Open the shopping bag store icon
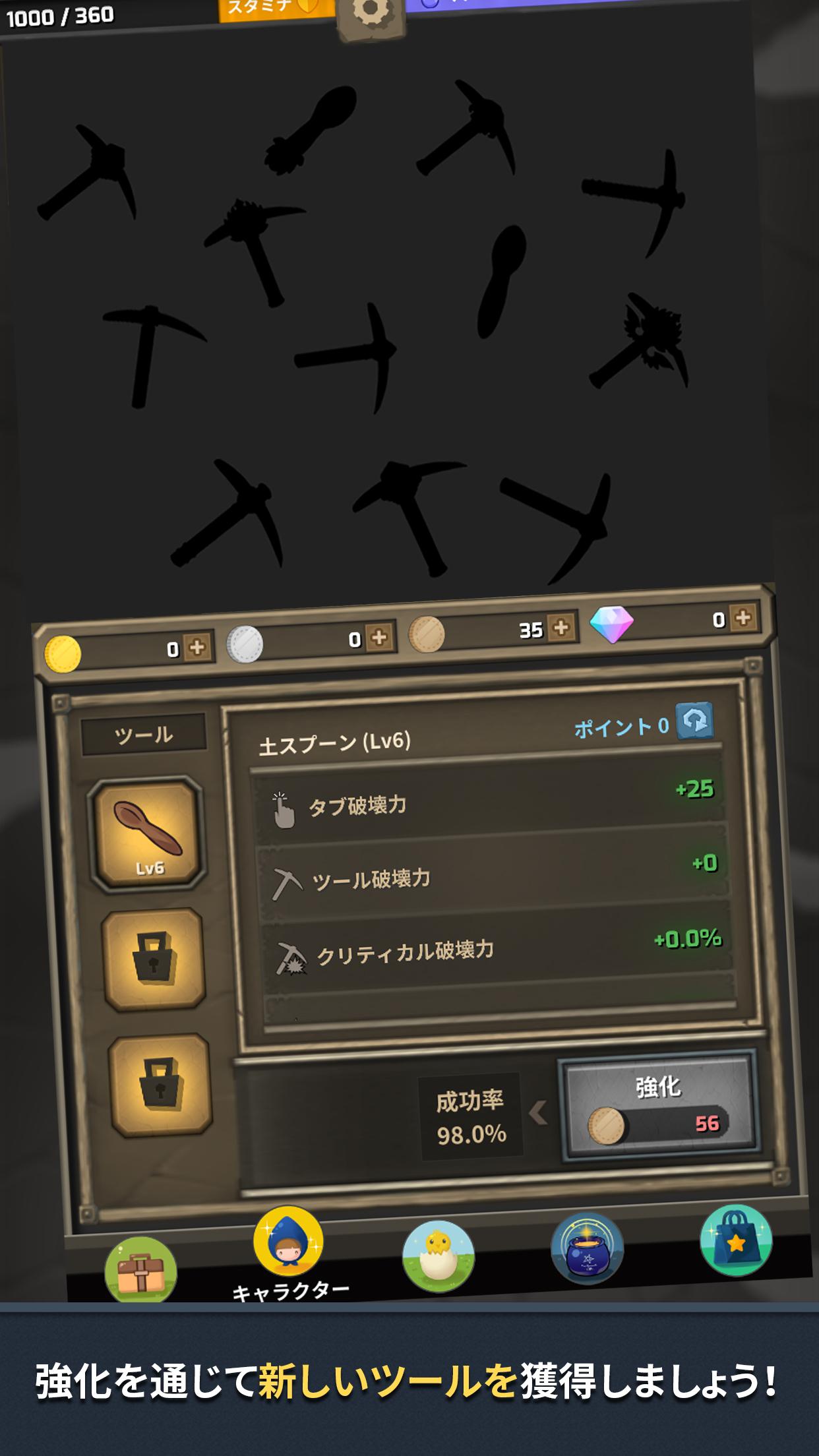 point(735,1240)
